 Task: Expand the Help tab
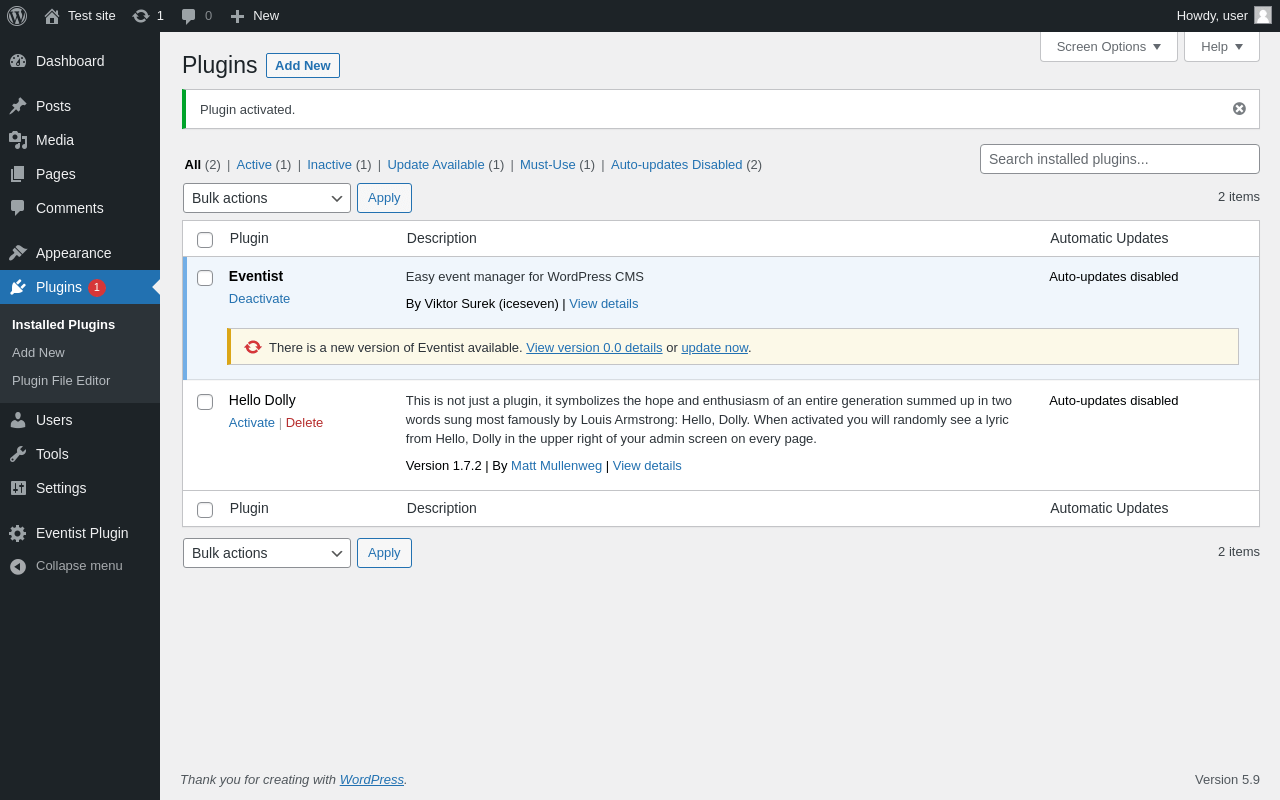coord(1221,46)
